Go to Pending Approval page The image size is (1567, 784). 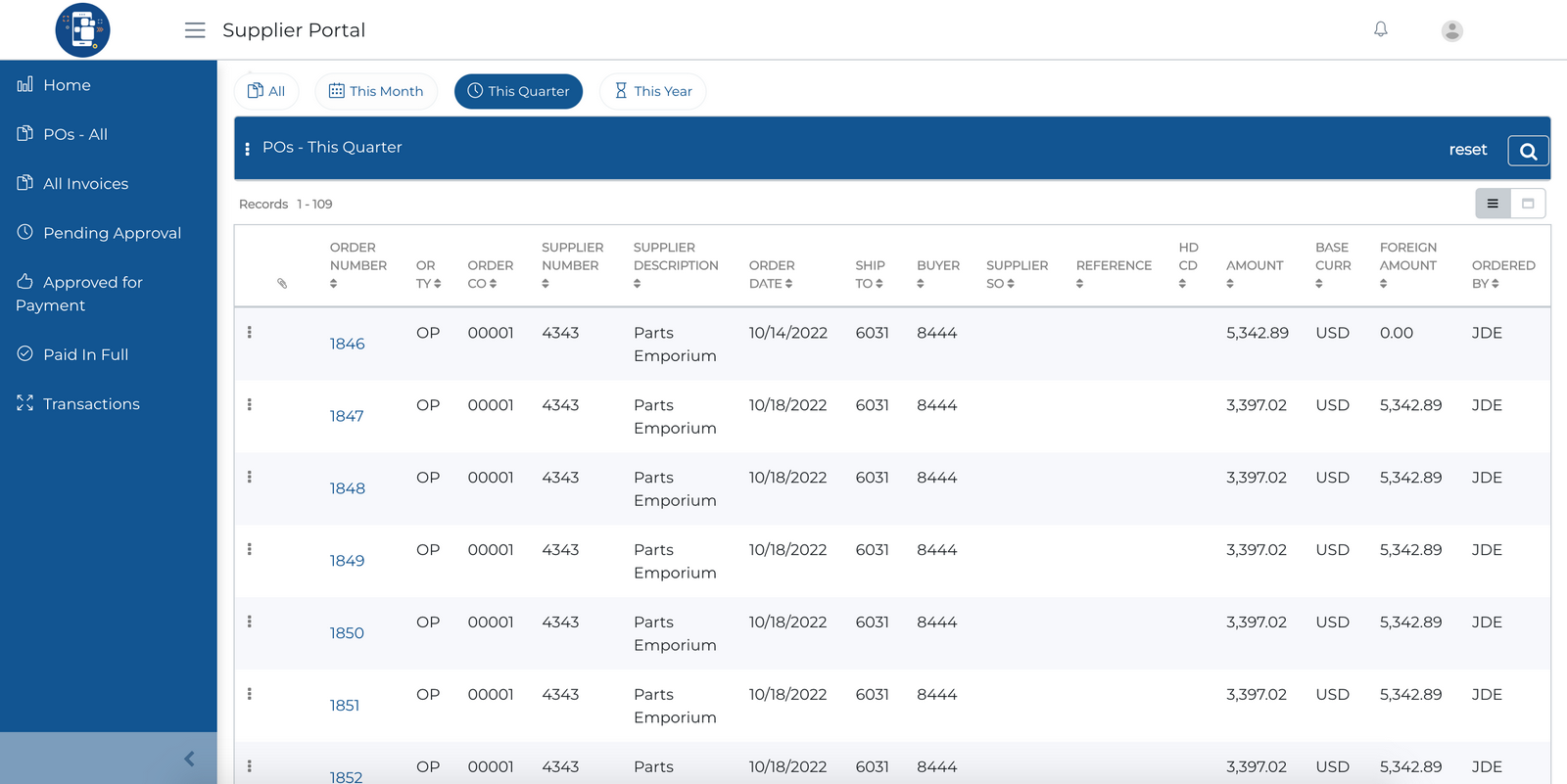coord(112,233)
